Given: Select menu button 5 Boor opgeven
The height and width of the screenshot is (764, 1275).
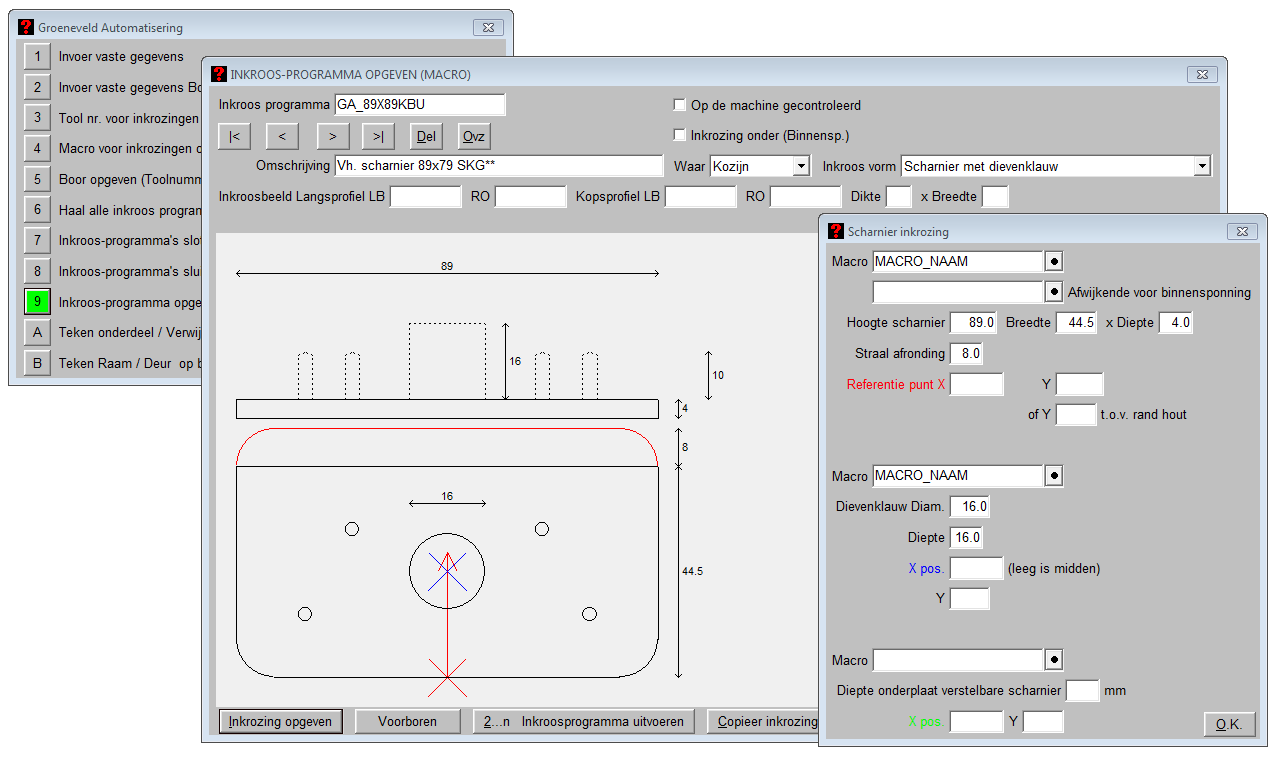Looking at the screenshot, I should (38, 179).
